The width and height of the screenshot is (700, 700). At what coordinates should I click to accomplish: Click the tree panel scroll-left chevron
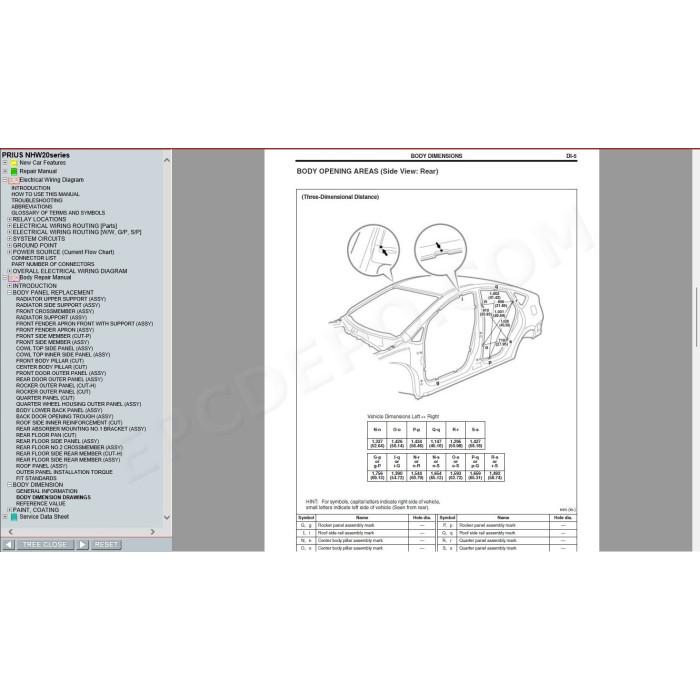[11, 532]
